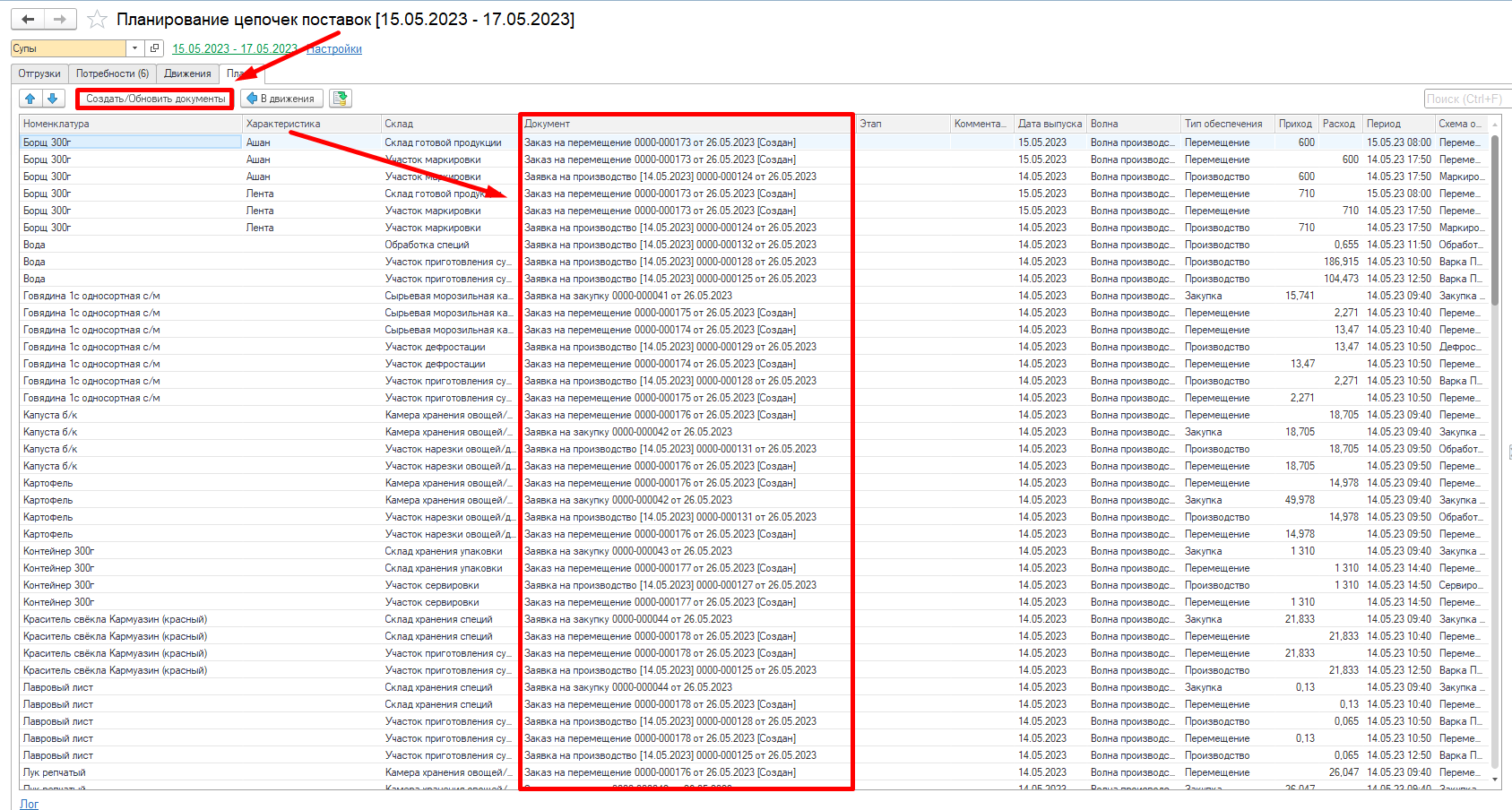Move row down with blue arrow
The width and height of the screenshot is (1512, 810).
click(x=52, y=99)
